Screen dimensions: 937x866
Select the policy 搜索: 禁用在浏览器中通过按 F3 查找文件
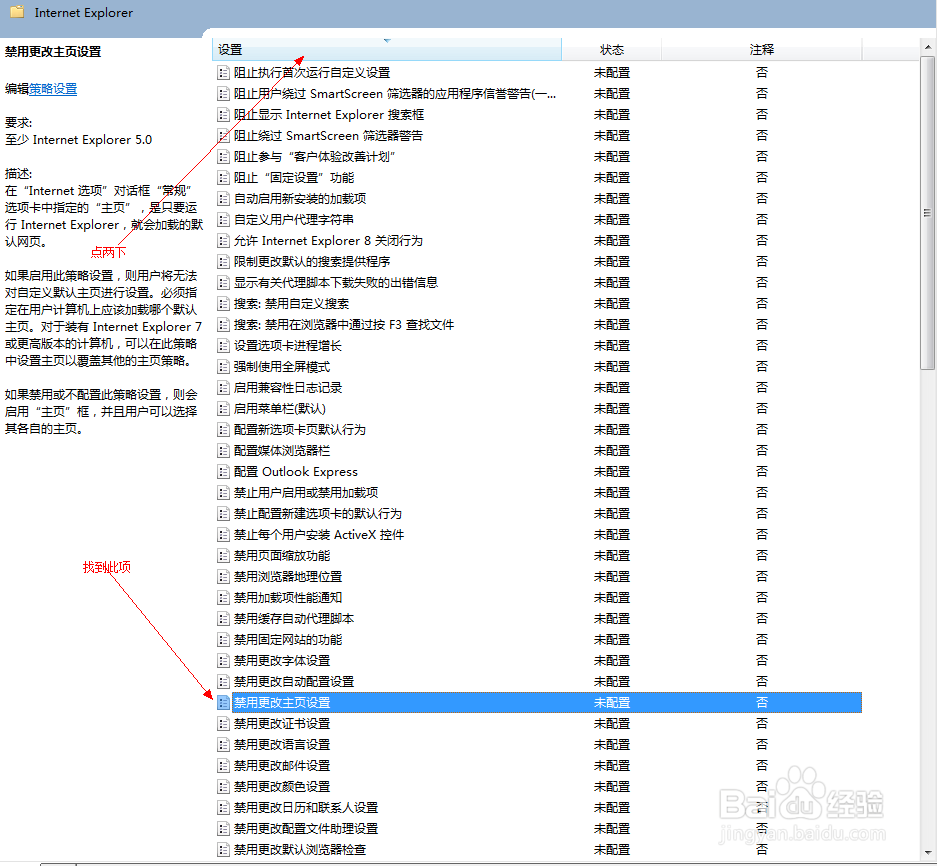[344, 325]
